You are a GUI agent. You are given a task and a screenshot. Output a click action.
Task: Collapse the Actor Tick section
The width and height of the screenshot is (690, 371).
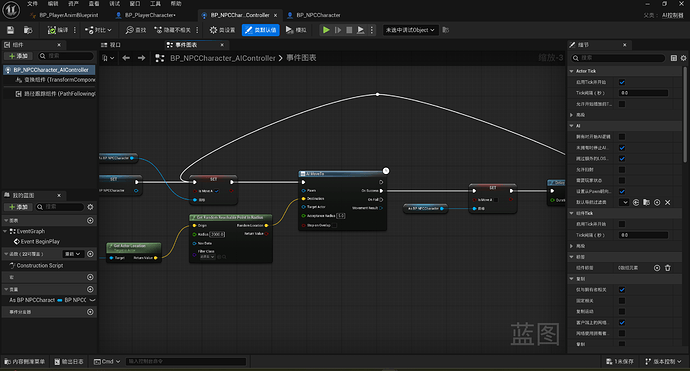coord(572,71)
